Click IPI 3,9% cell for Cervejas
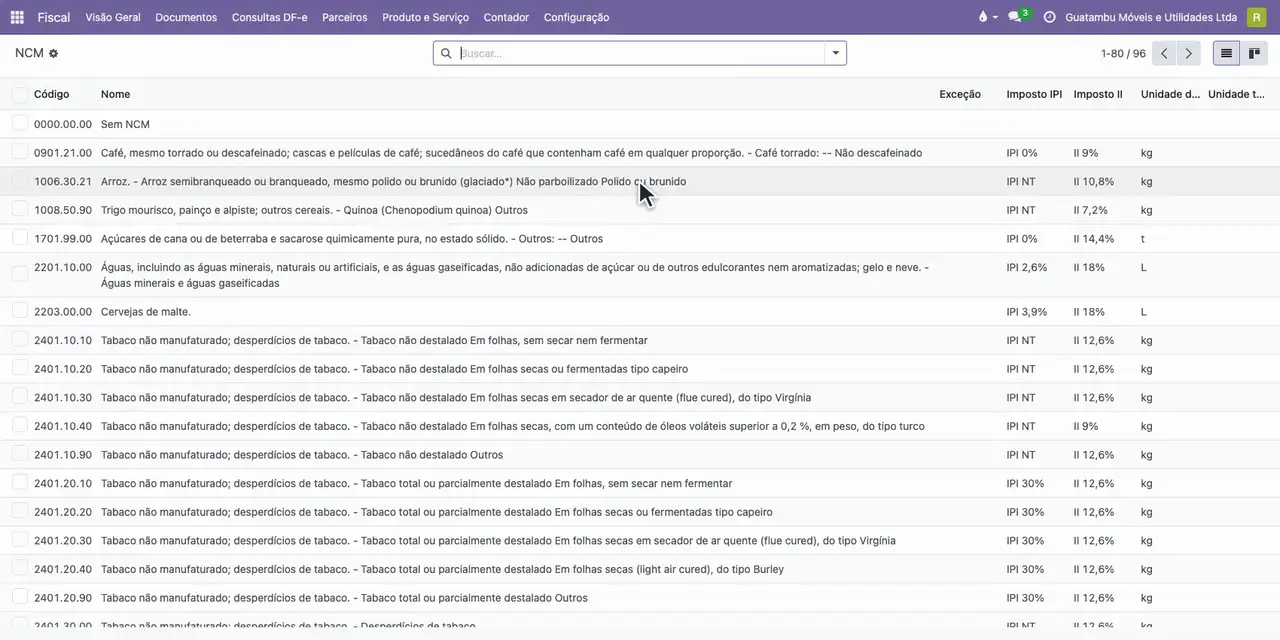 coord(1026,312)
